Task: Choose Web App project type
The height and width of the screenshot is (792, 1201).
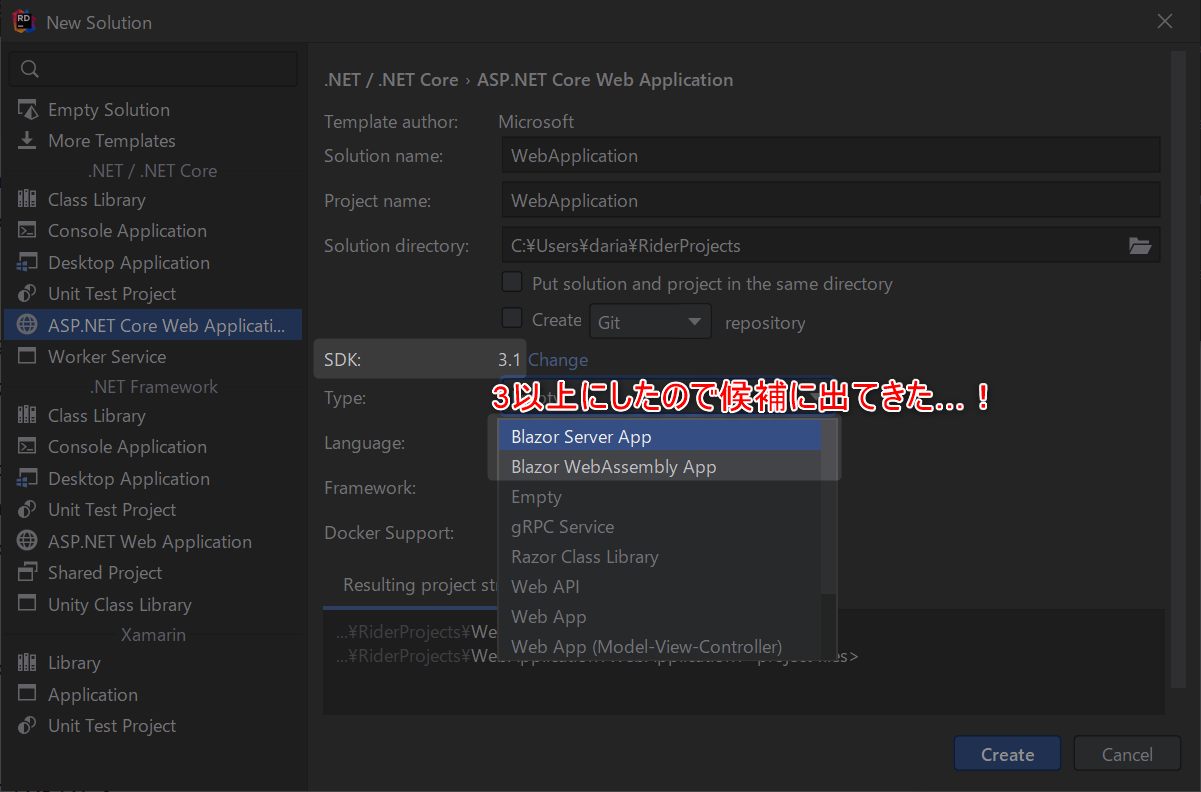Action: click(660, 617)
